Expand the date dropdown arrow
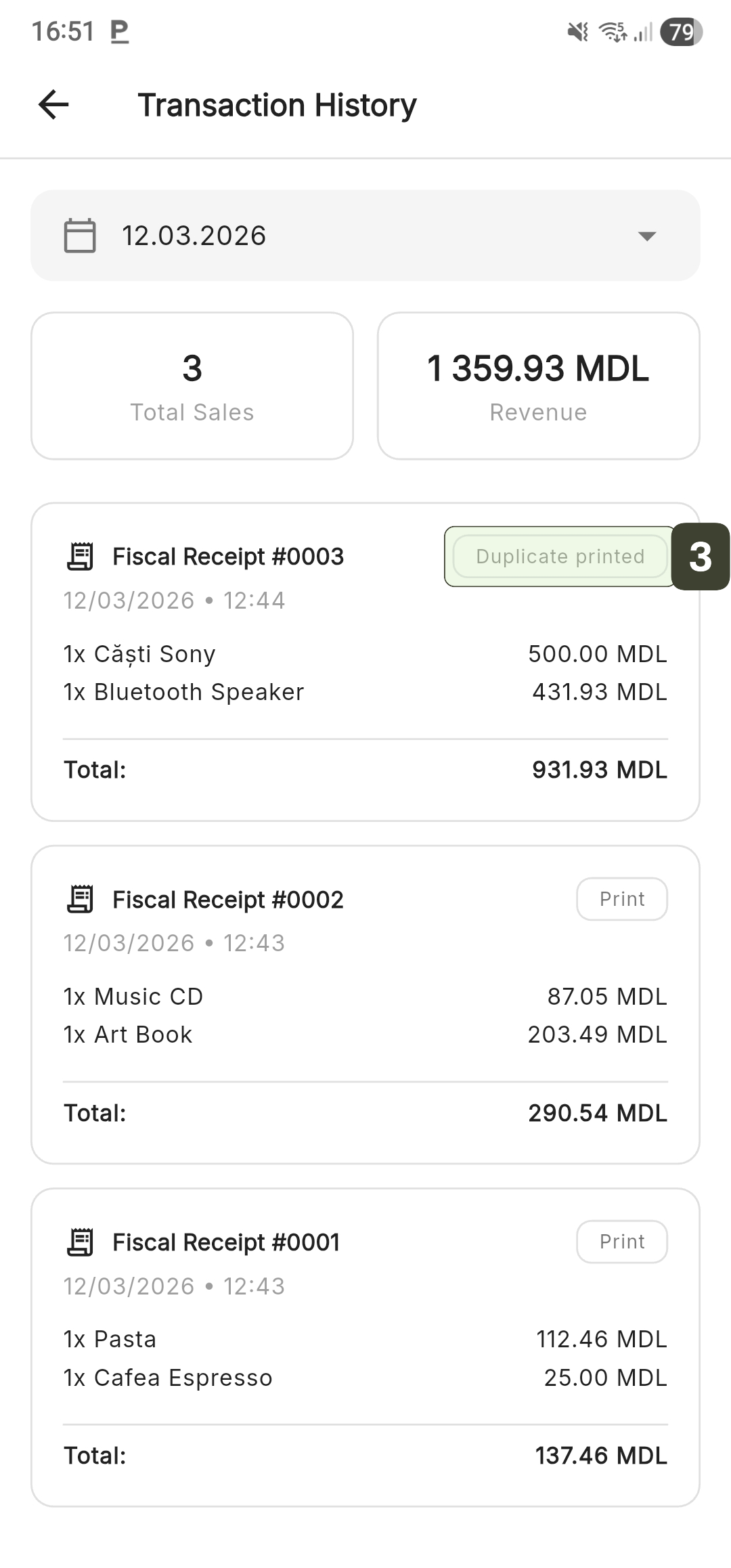731x1568 pixels. (647, 236)
